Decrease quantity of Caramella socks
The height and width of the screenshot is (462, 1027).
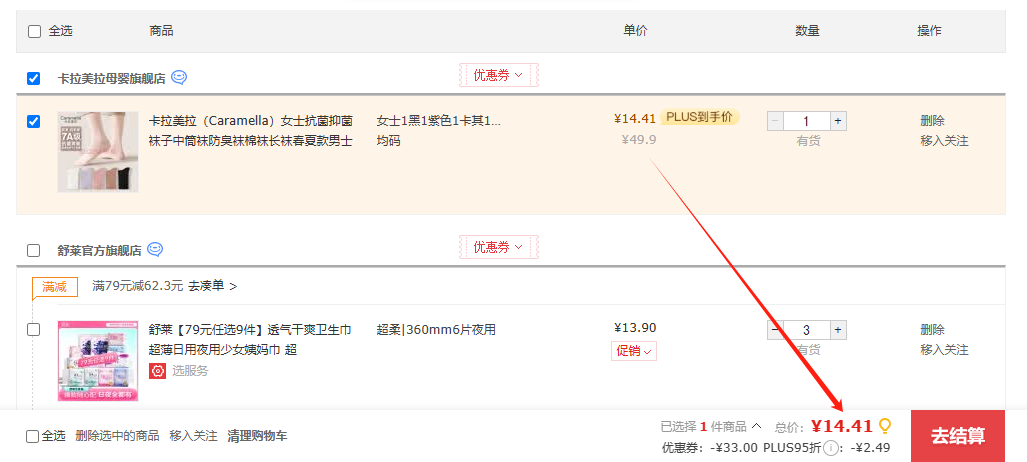point(775,121)
